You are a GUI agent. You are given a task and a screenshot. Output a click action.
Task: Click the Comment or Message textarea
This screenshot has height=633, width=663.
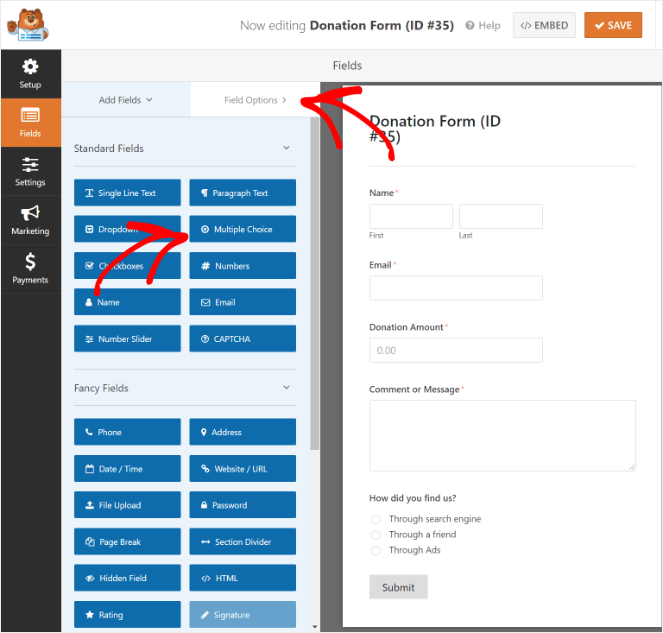(502, 436)
